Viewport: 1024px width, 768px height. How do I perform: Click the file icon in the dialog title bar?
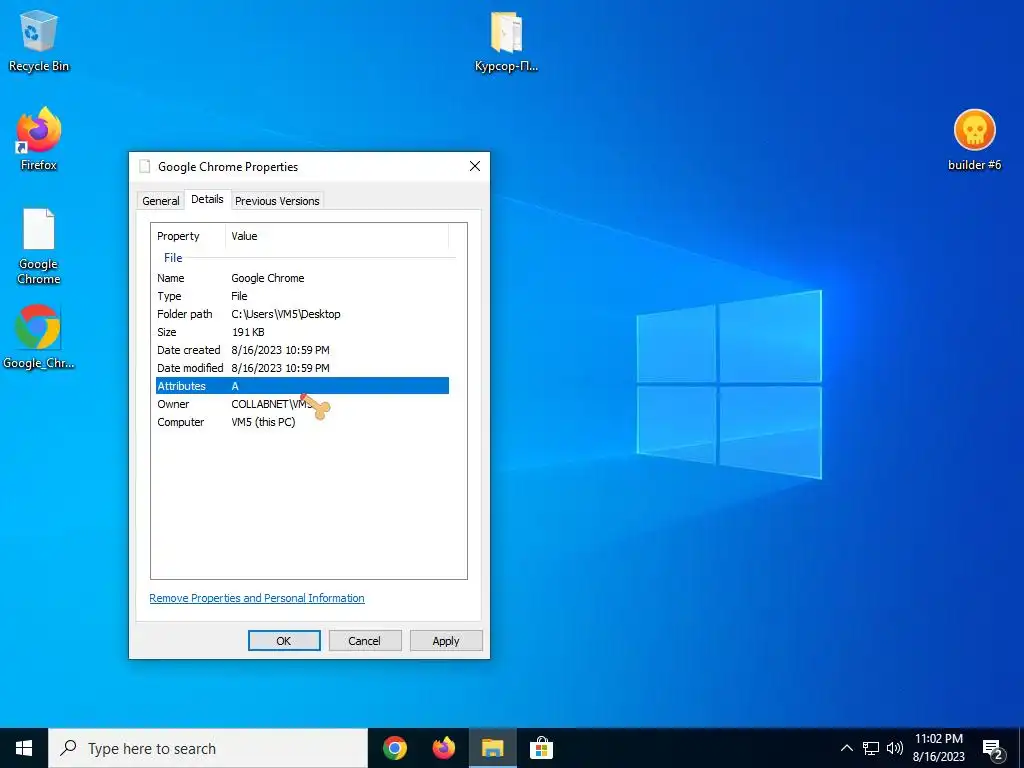pos(145,167)
